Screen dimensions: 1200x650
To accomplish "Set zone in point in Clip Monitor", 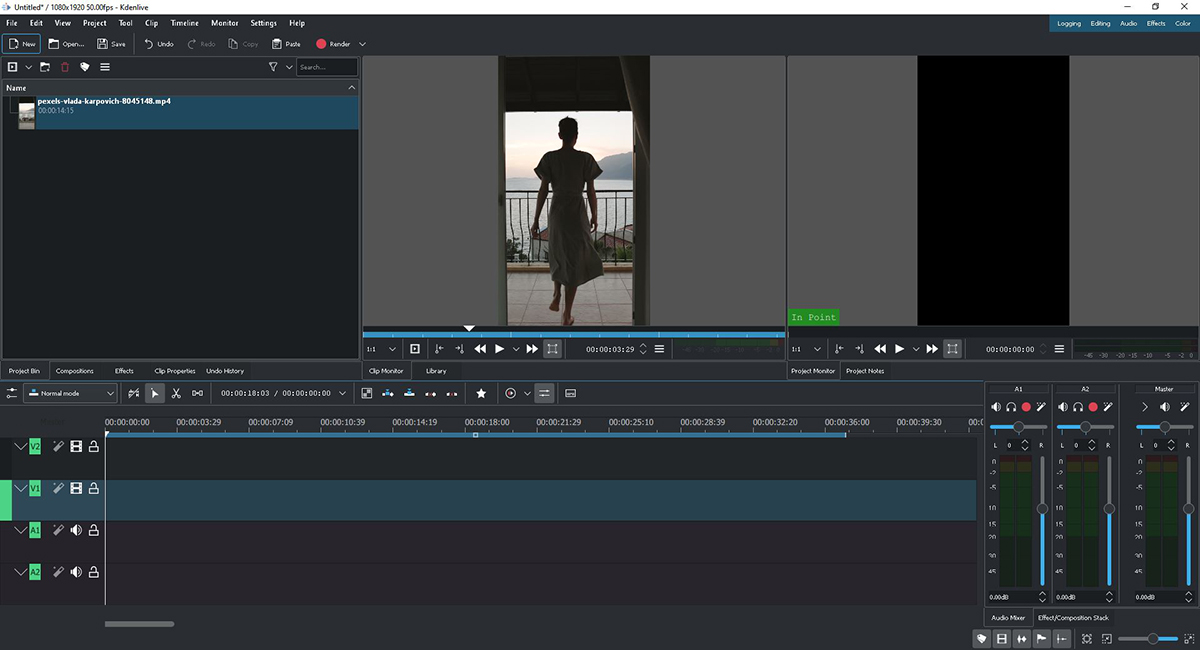I will (438, 349).
